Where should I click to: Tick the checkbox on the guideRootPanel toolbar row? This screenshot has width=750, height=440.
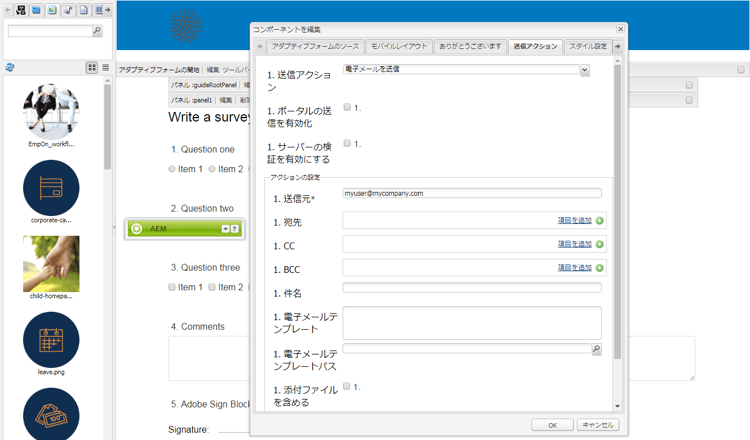click(x=689, y=85)
